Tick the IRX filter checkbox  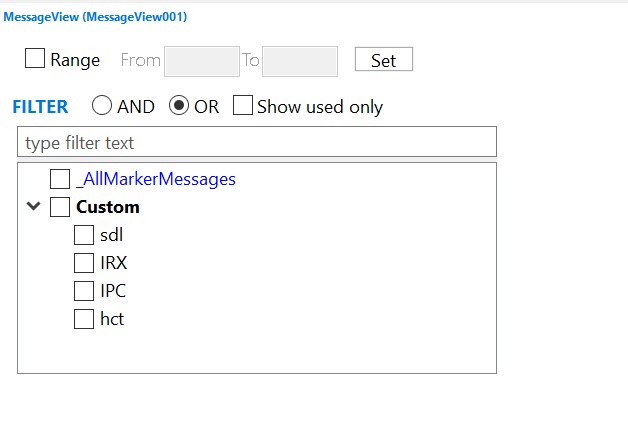tap(84, 263)
